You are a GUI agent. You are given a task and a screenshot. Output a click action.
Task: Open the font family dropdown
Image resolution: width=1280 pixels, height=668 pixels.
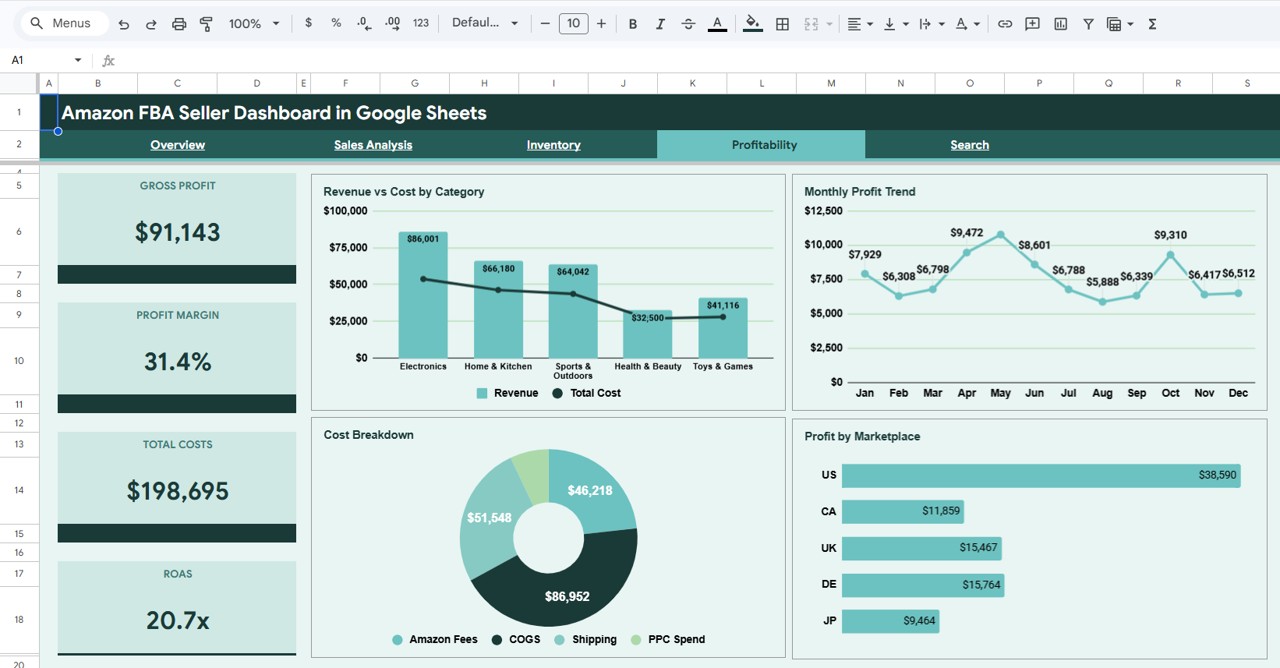(x=485, y=23)
